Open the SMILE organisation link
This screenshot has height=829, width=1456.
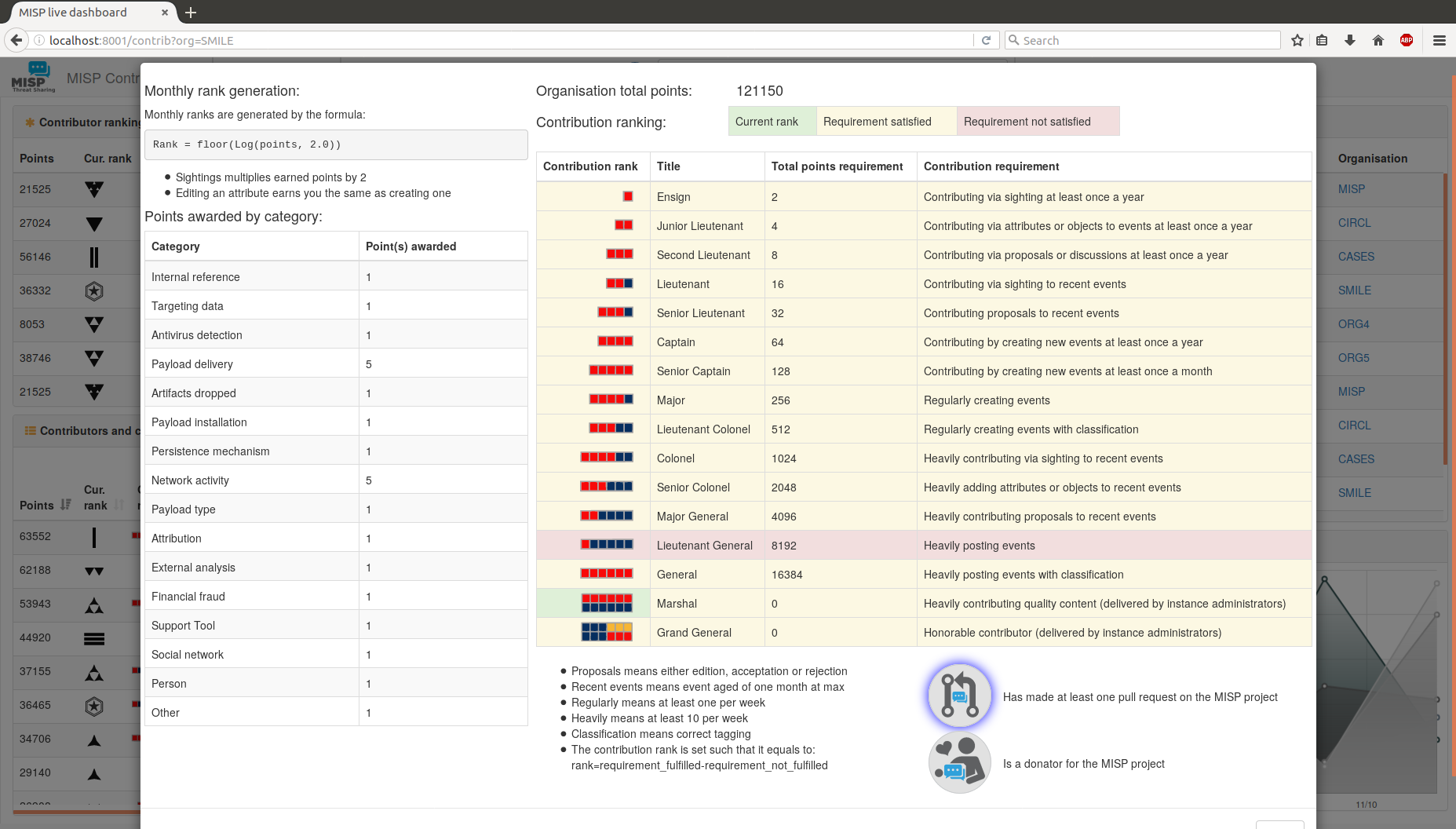click(x=1354, y=290)
